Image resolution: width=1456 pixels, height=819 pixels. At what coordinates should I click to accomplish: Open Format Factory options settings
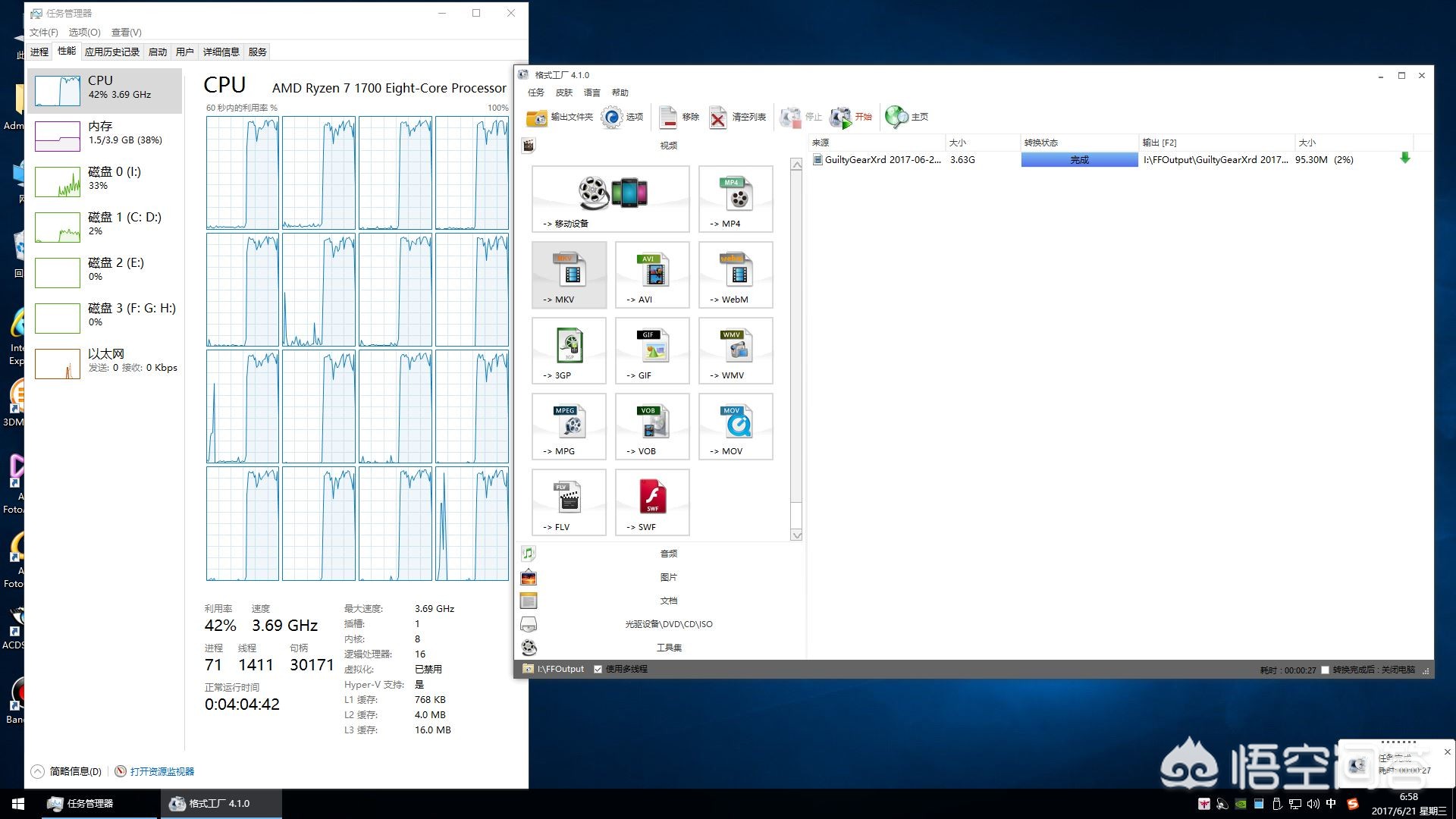[623, 117]
